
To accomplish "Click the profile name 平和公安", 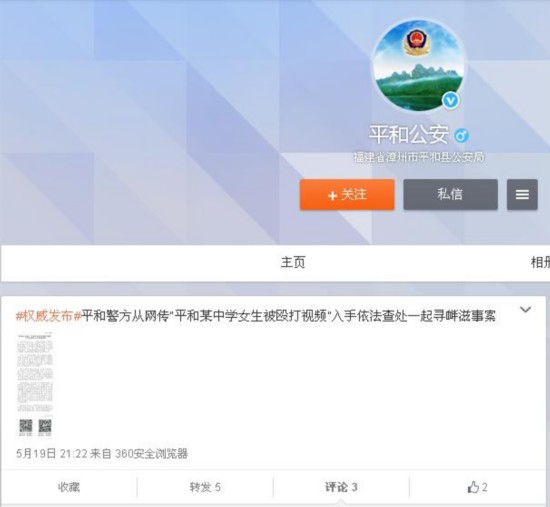I will point(409,134).
